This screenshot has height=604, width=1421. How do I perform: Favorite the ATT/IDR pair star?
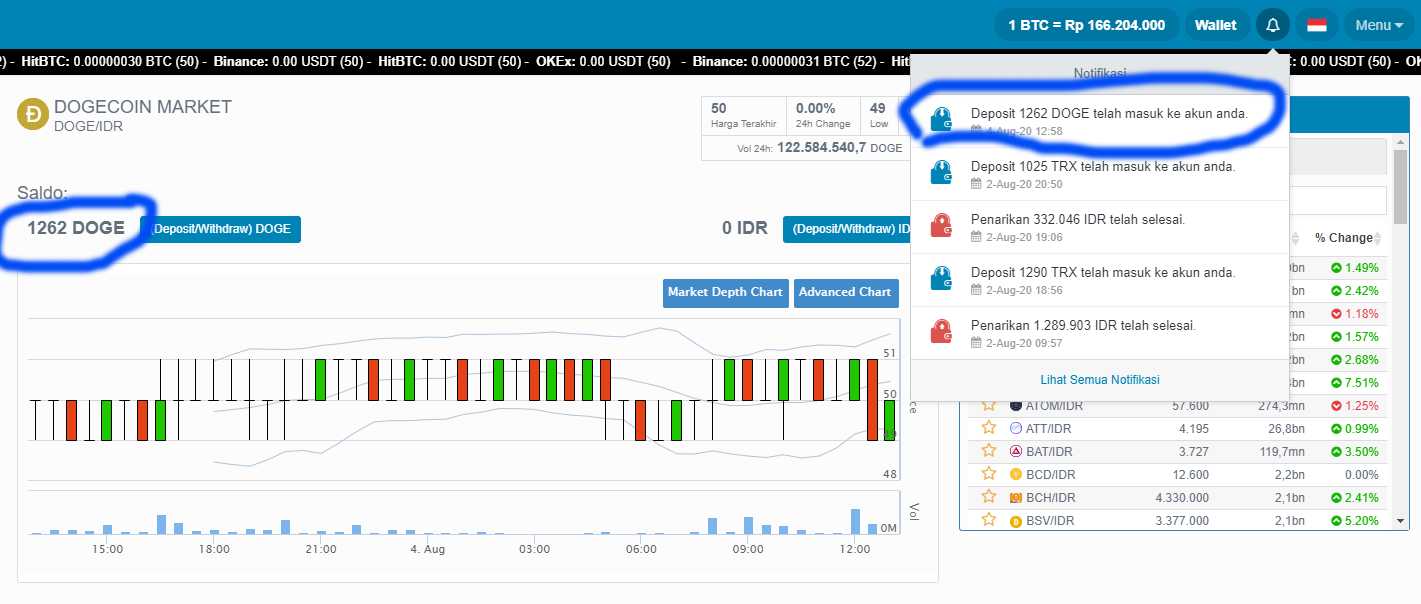pyautogui.click(x=989, y=427)
